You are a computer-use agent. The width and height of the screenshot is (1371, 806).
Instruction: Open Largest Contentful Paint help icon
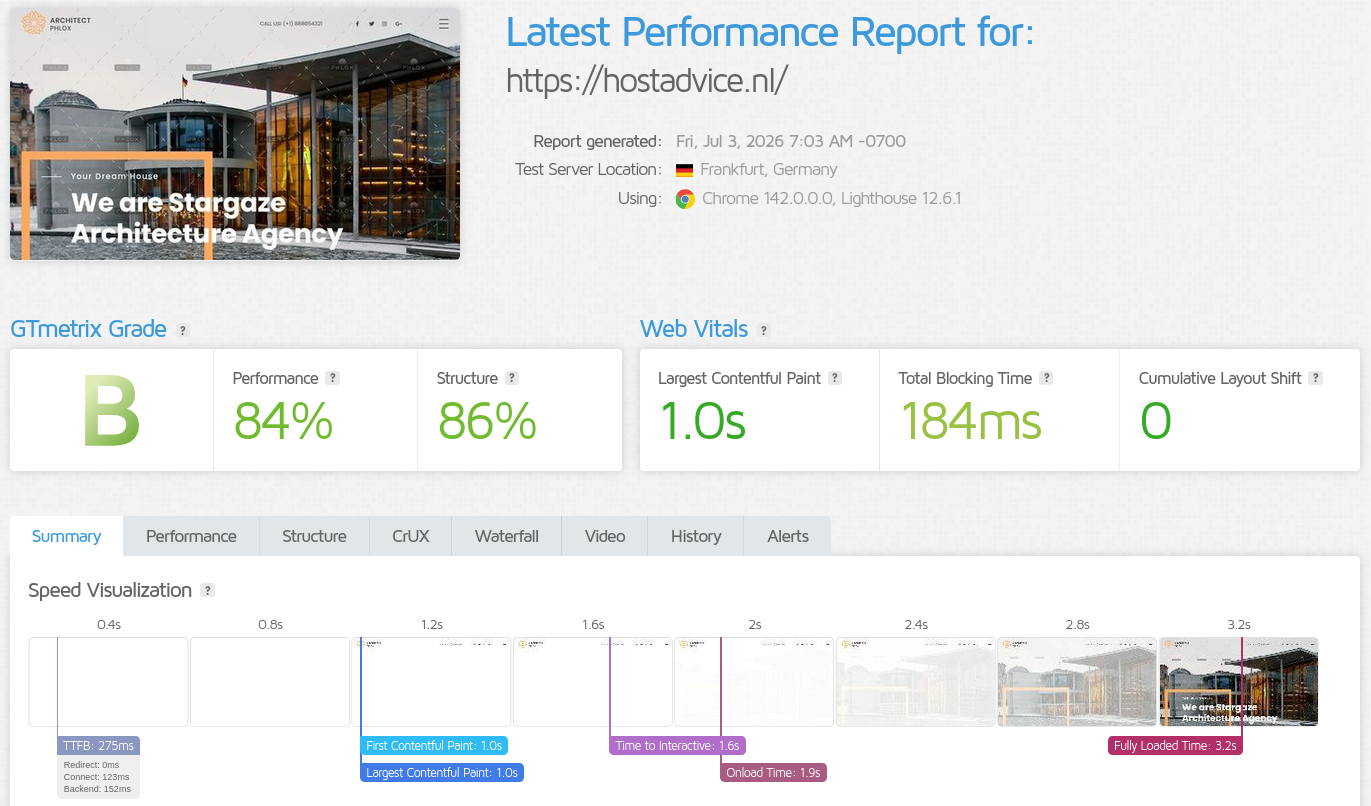pos(835,378)
